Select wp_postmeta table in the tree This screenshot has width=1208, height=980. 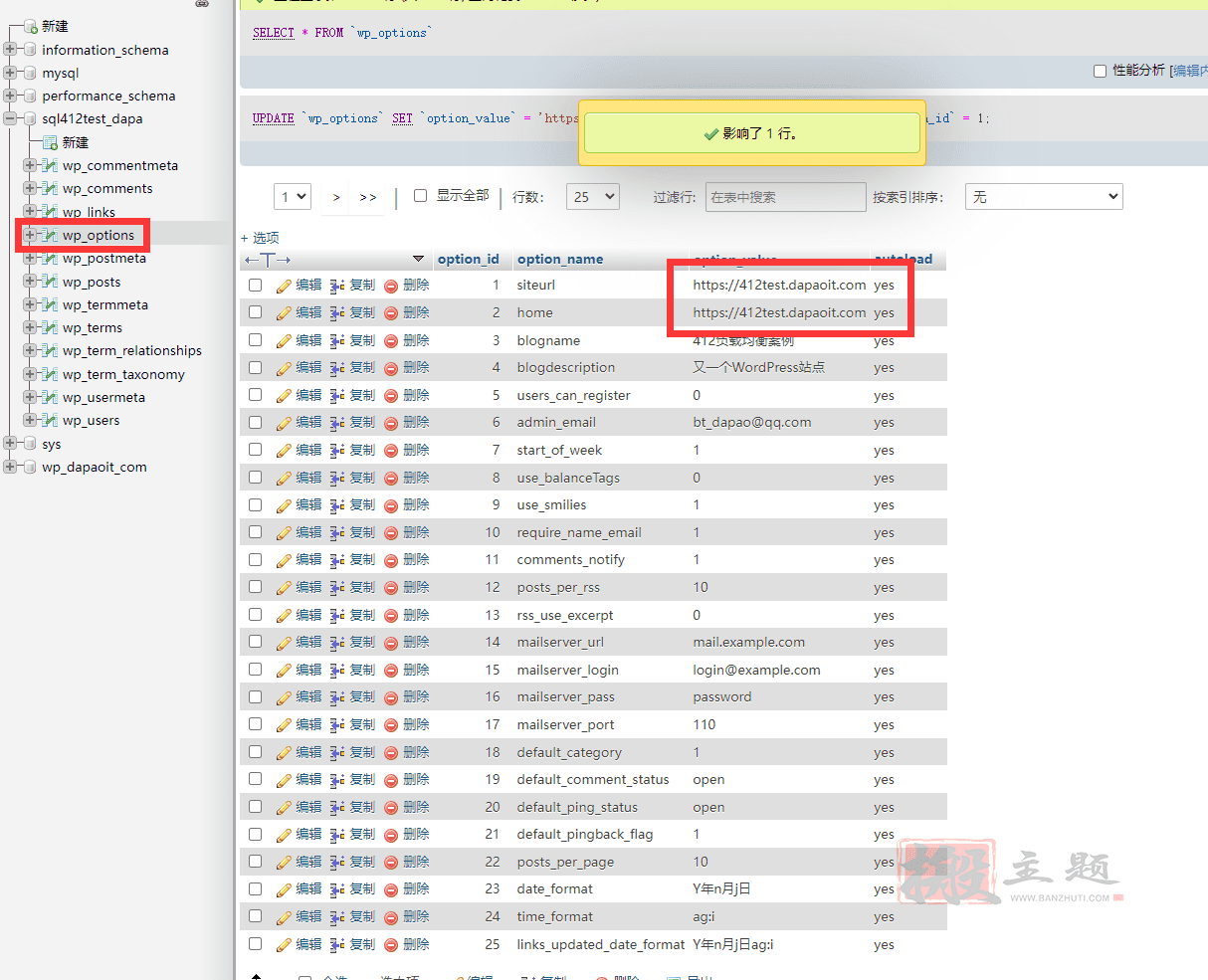click(x=103, y=258)
